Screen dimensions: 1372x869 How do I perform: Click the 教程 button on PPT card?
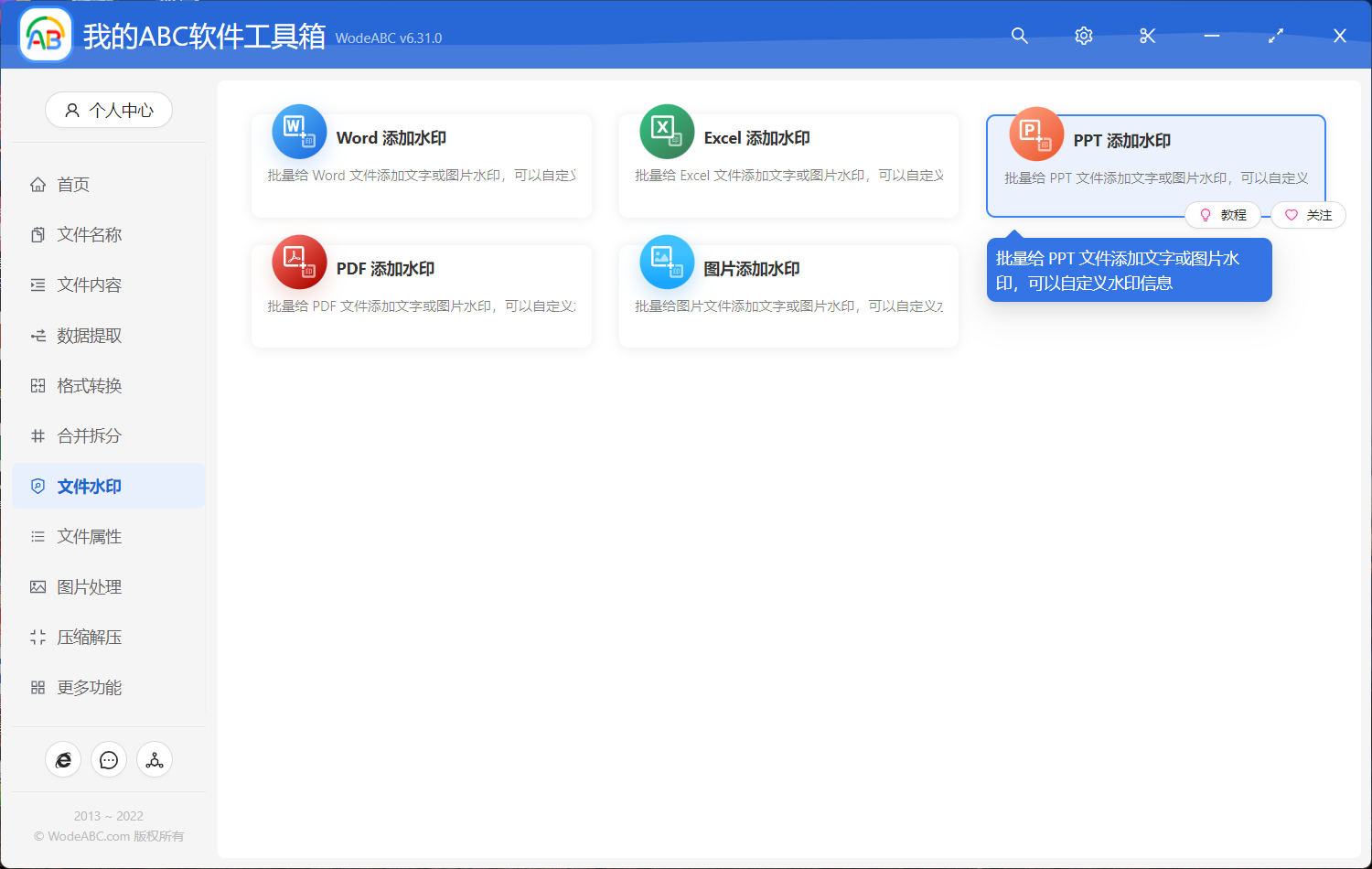1223,214
